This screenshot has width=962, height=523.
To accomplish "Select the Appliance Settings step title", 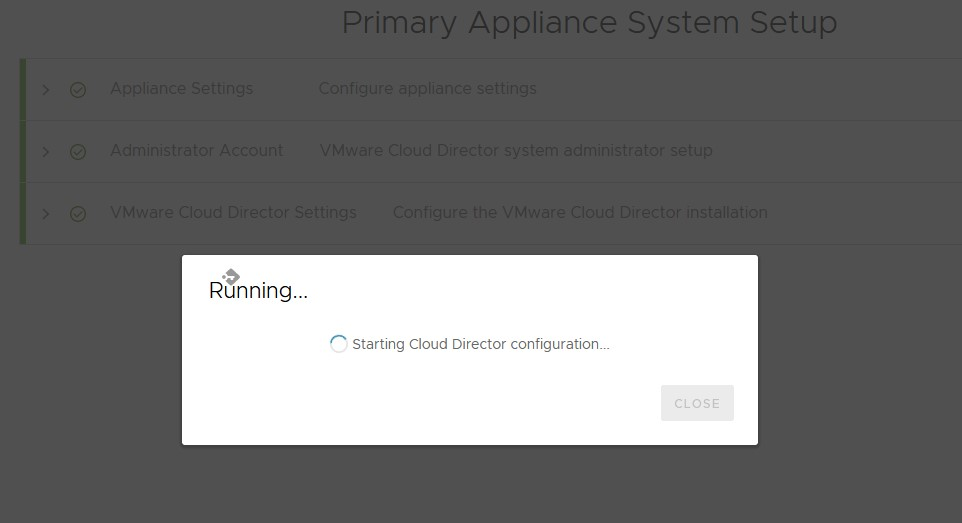I will 182,88.
